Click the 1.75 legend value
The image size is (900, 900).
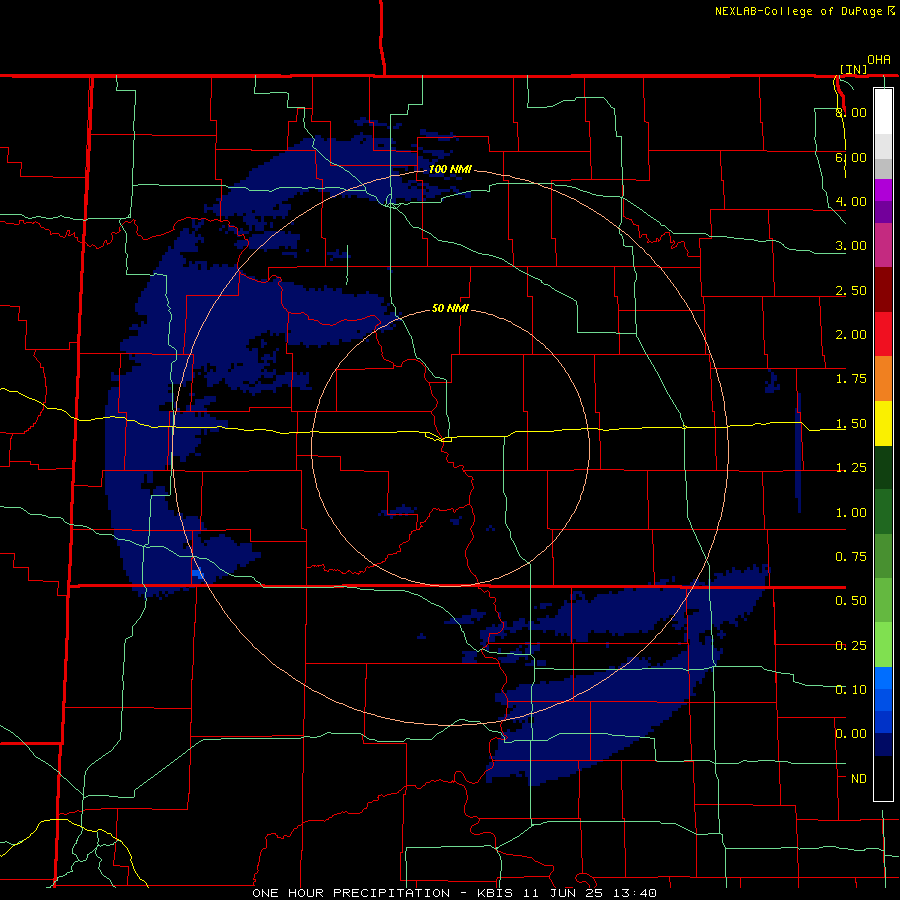(851, 379)
